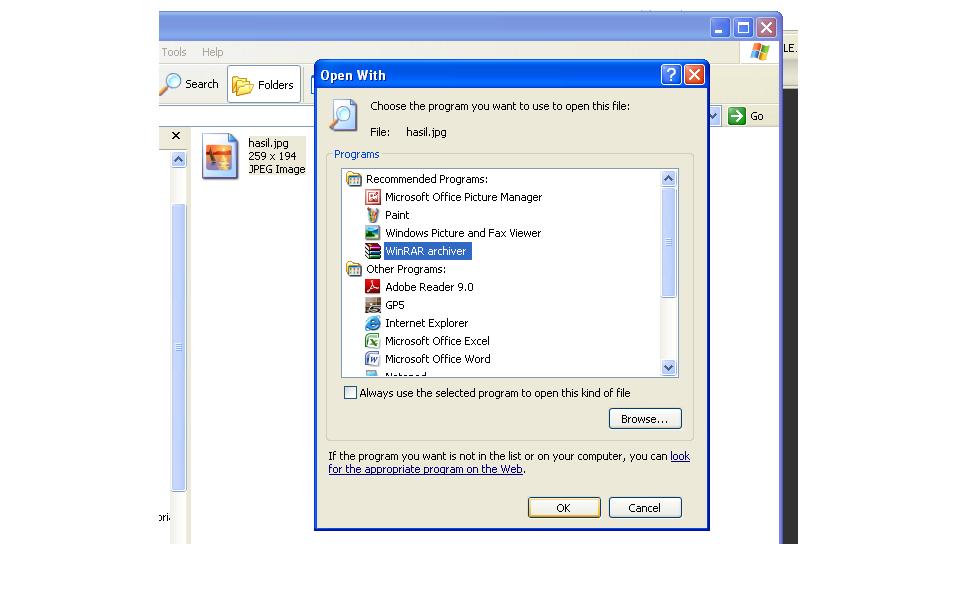Viewport: 962px width, 612px height.
Task: Select the GP5 entry text
Action: tap(394, 305)
